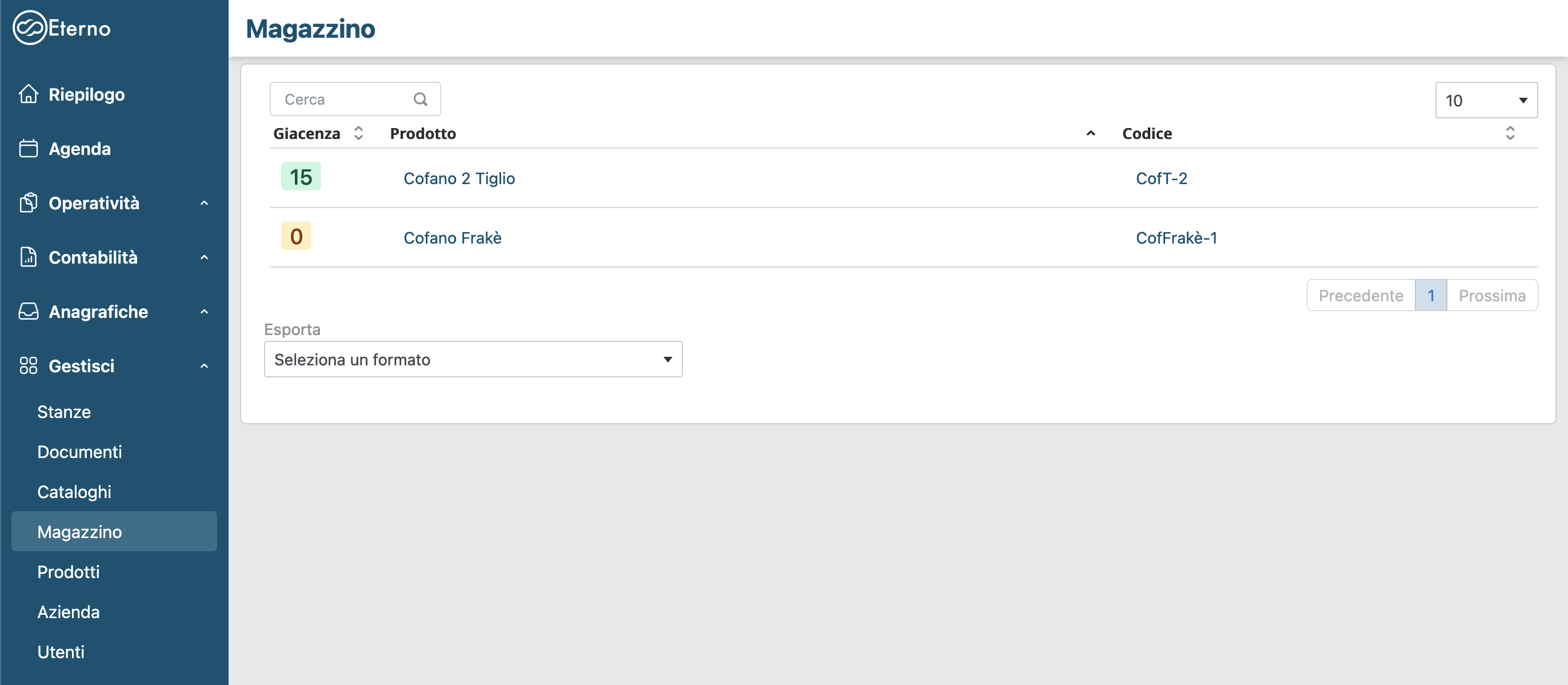Screen dimensions: 1568x685
Task: Click the Gestisci grid icon
Action: (x=29, y=366)
